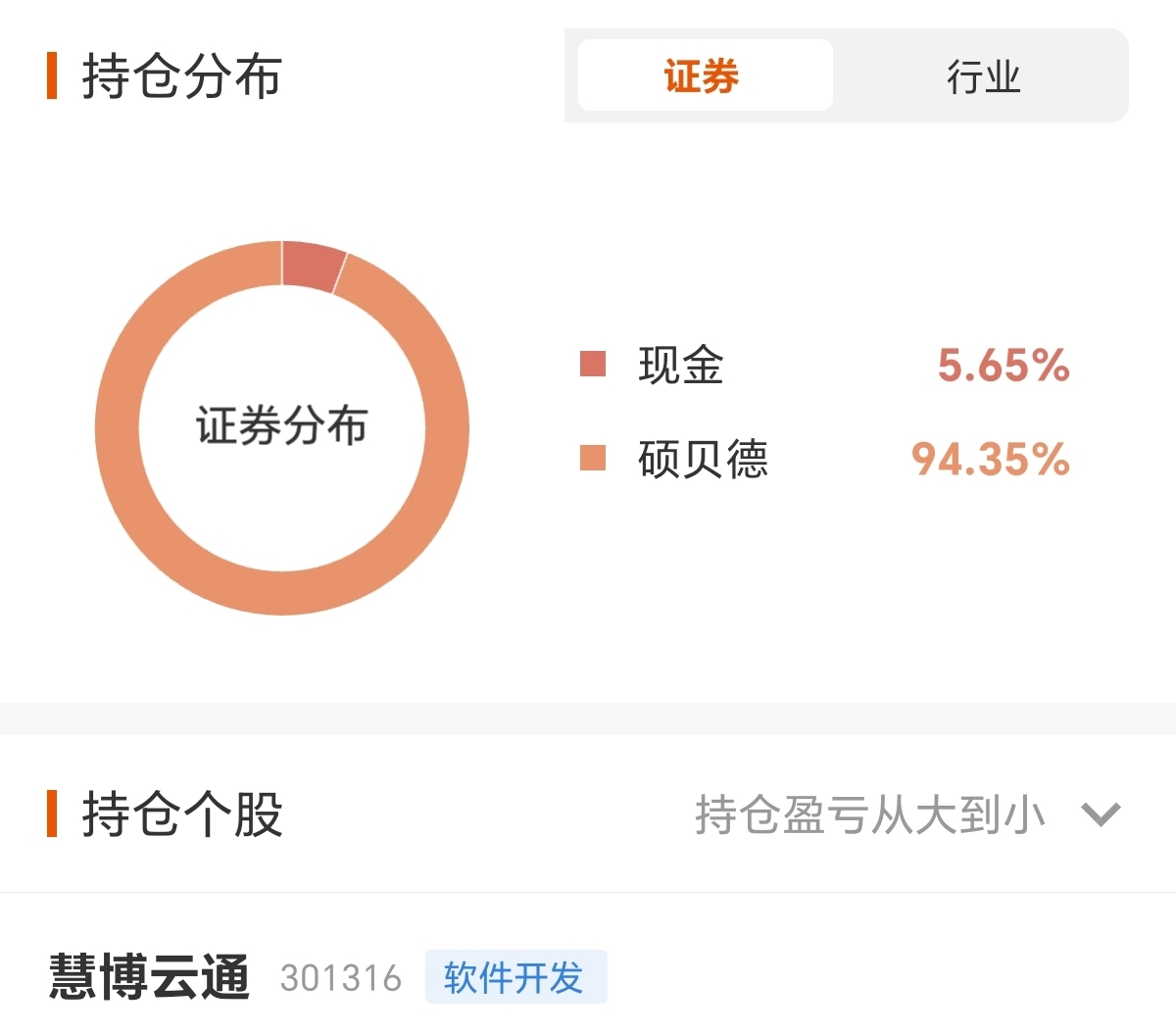Click the 软件开发 industry tag
Viewport: 1176px width, 1035px height.
[515, 977]
